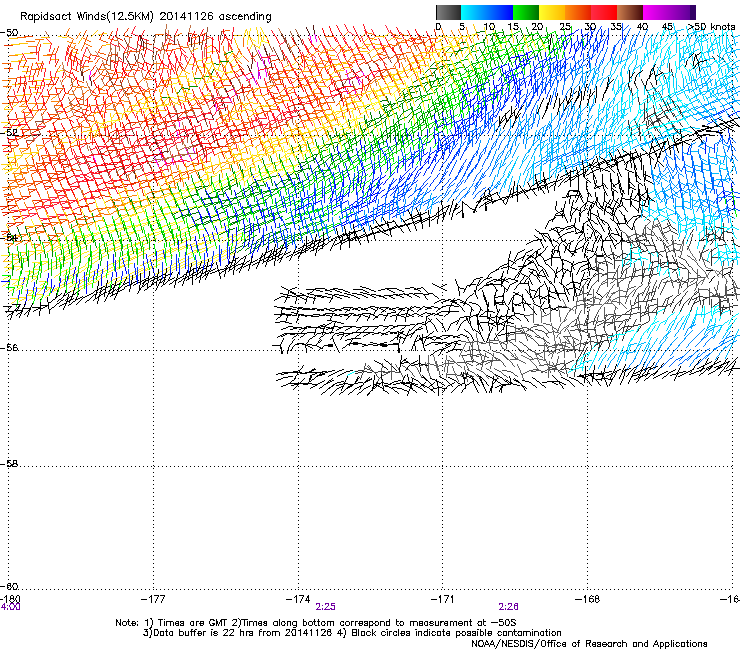Click the magenta 40-45 knots legend swatch
The image size is (740, 650).
tap(656, 12)
